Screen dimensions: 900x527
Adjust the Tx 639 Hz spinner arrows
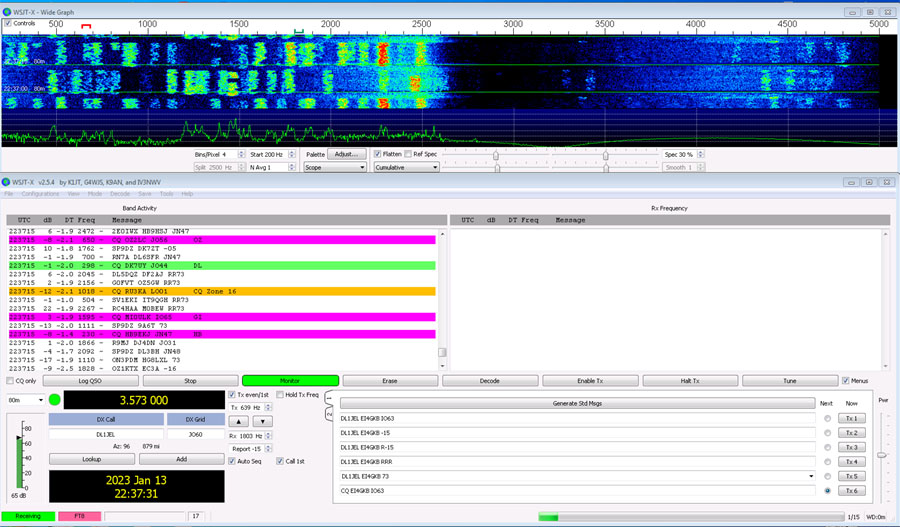[x=268, y=407]
